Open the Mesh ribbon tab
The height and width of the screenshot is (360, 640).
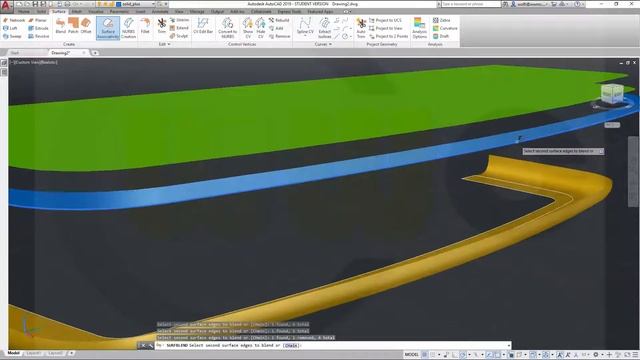click(x=77, y=11)
